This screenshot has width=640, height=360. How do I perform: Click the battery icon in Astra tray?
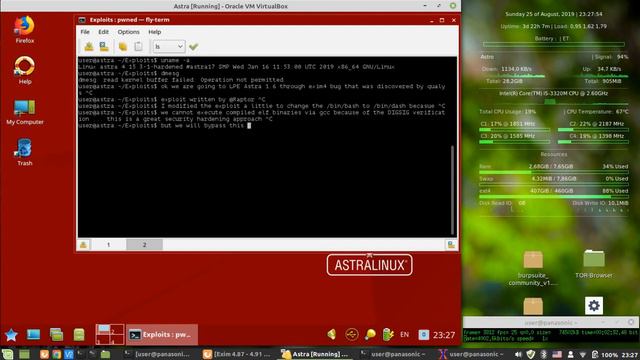pyautogui.click(x=388, y=335)
